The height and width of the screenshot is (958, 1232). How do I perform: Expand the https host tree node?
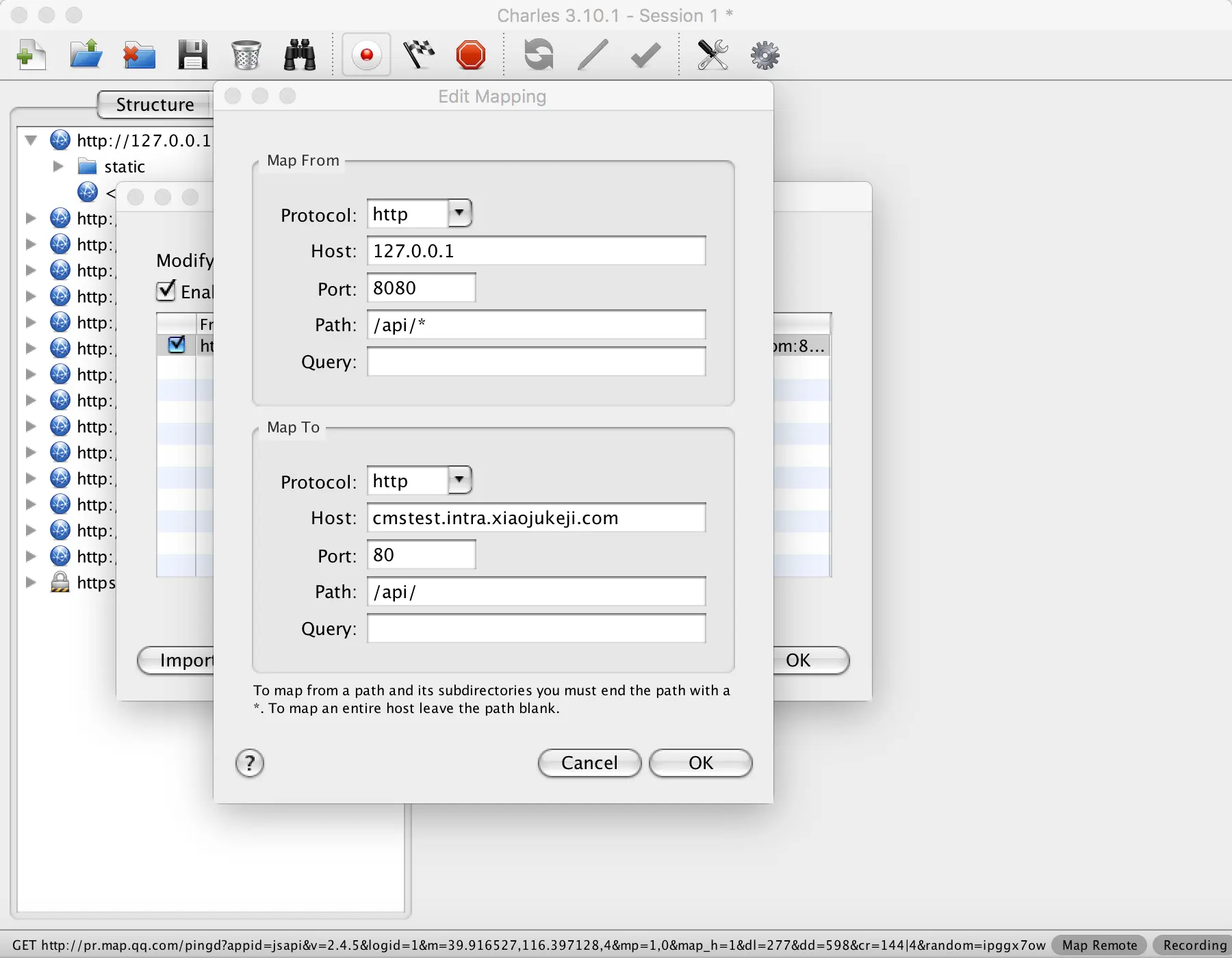[31, 582]
